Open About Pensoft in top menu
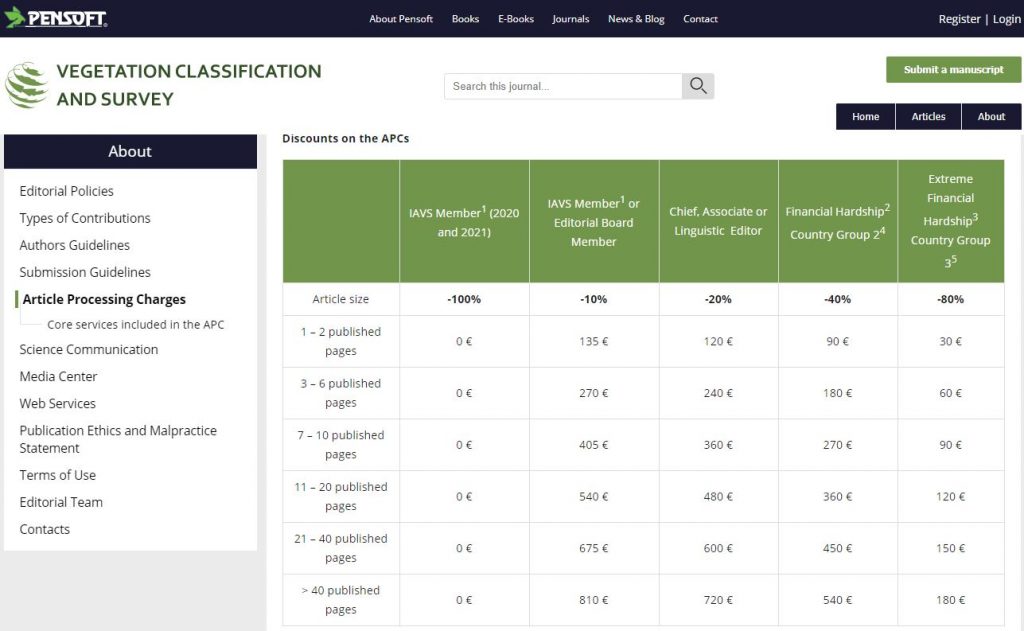Viewport: 1024px width, 631px height. point(401,19)
